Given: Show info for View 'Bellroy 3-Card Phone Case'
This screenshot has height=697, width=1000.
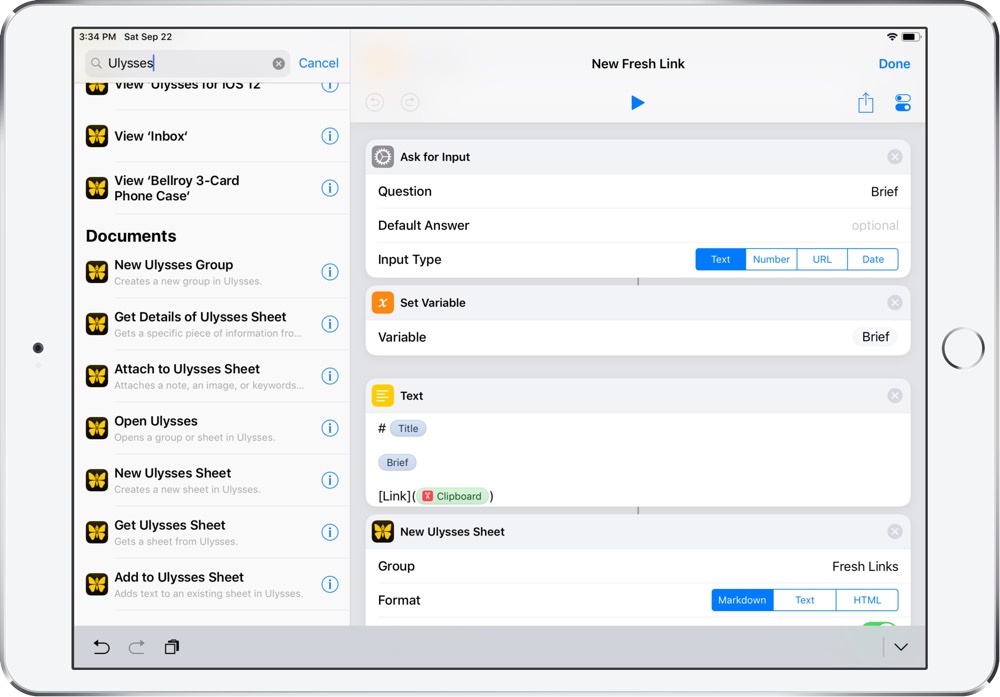Looking at the screenshot, I should point(330,188).
